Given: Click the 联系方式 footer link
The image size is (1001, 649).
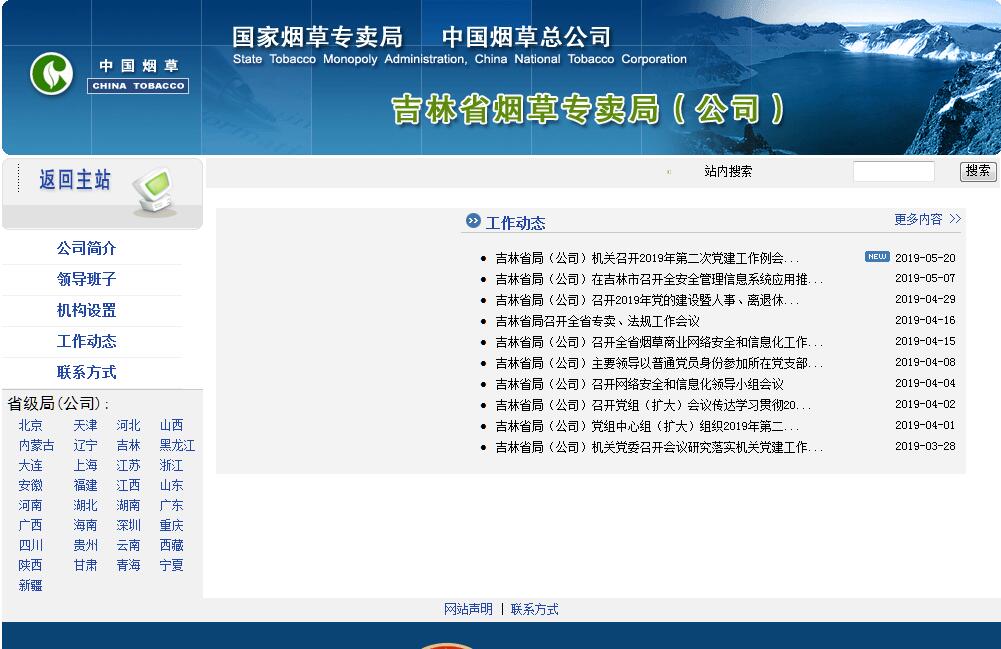Looking at the screenshot, I should [534, 609].
